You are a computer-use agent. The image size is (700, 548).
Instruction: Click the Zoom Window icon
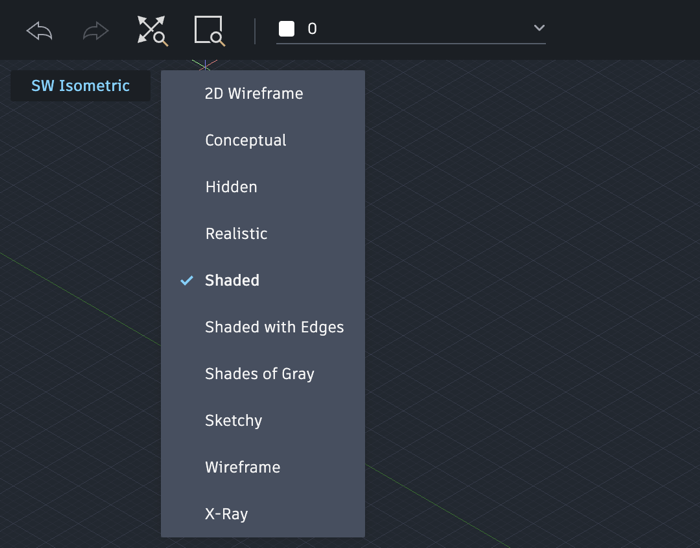pos(209,30)
